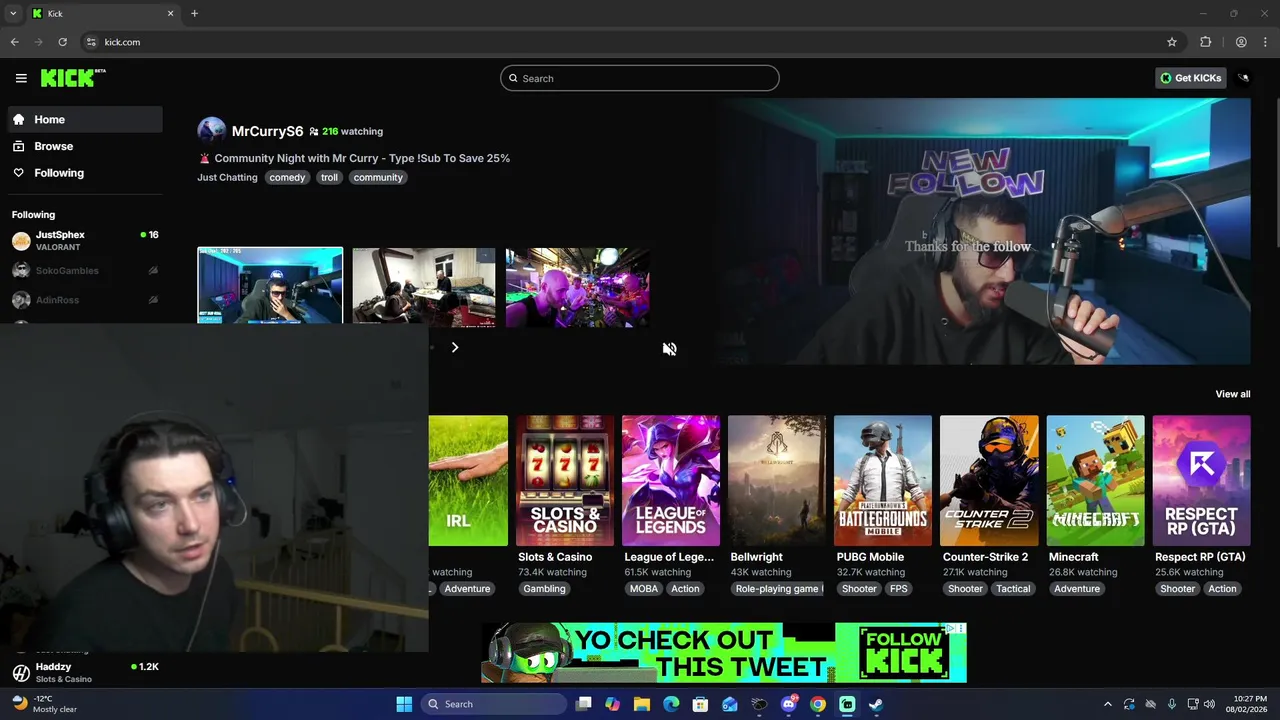The image size is (1280, 720).
Task: Select the troll tag
Action: 329,177
